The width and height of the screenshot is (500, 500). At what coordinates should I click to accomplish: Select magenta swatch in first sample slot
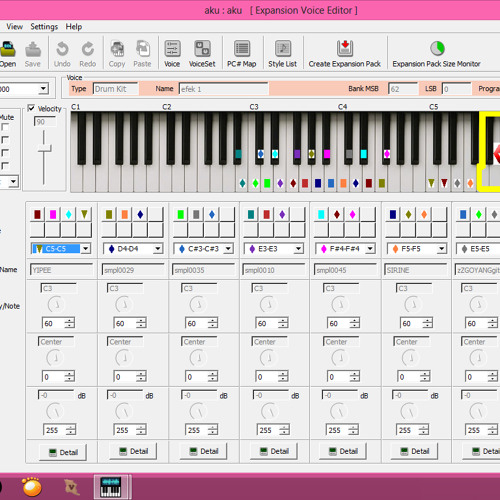click(53, 214)
